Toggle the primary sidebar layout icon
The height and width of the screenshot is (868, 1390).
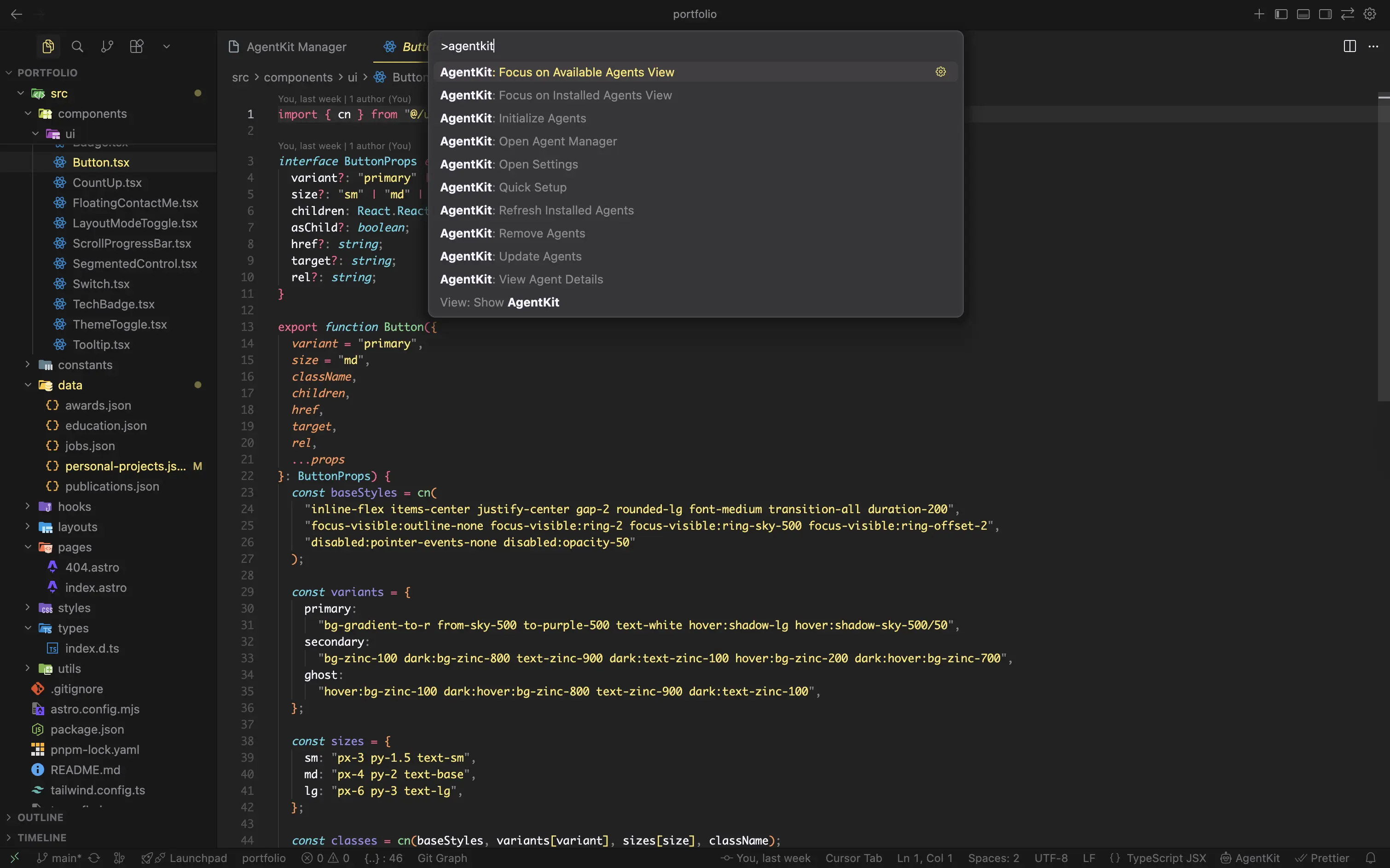click(x=1281, y=14)
